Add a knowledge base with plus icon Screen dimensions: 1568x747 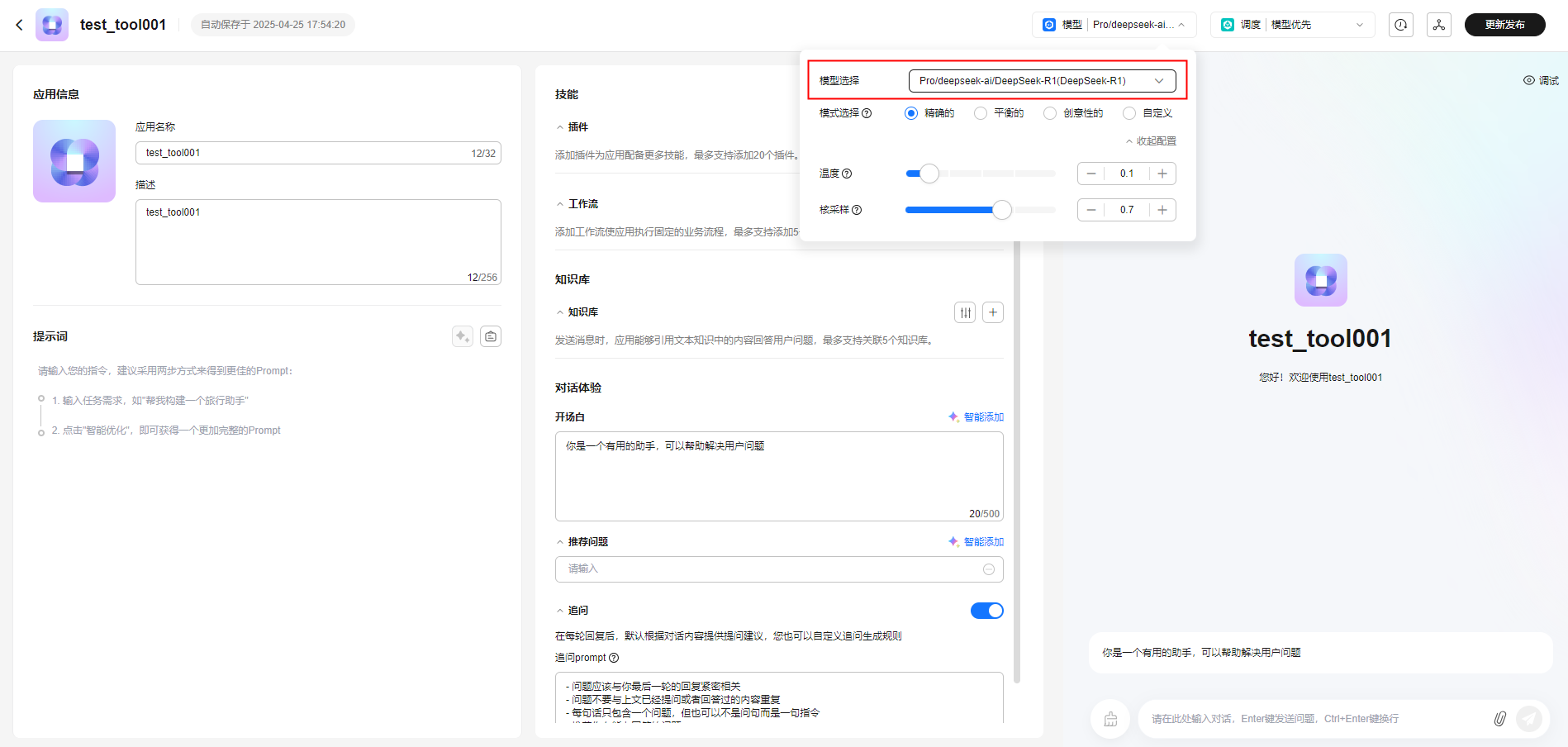[x=993, y=312]
